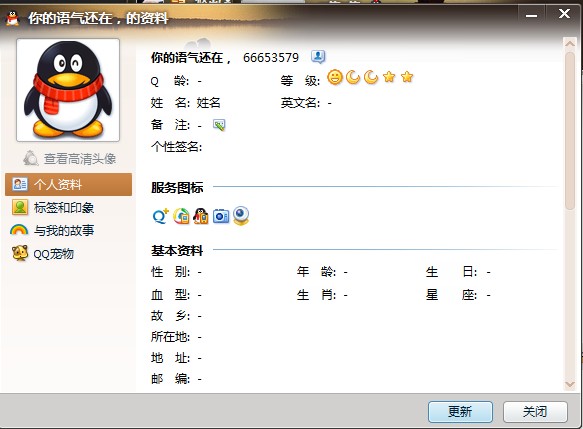
Task: Edit the remark with the pencil icon
Action: 219,125
